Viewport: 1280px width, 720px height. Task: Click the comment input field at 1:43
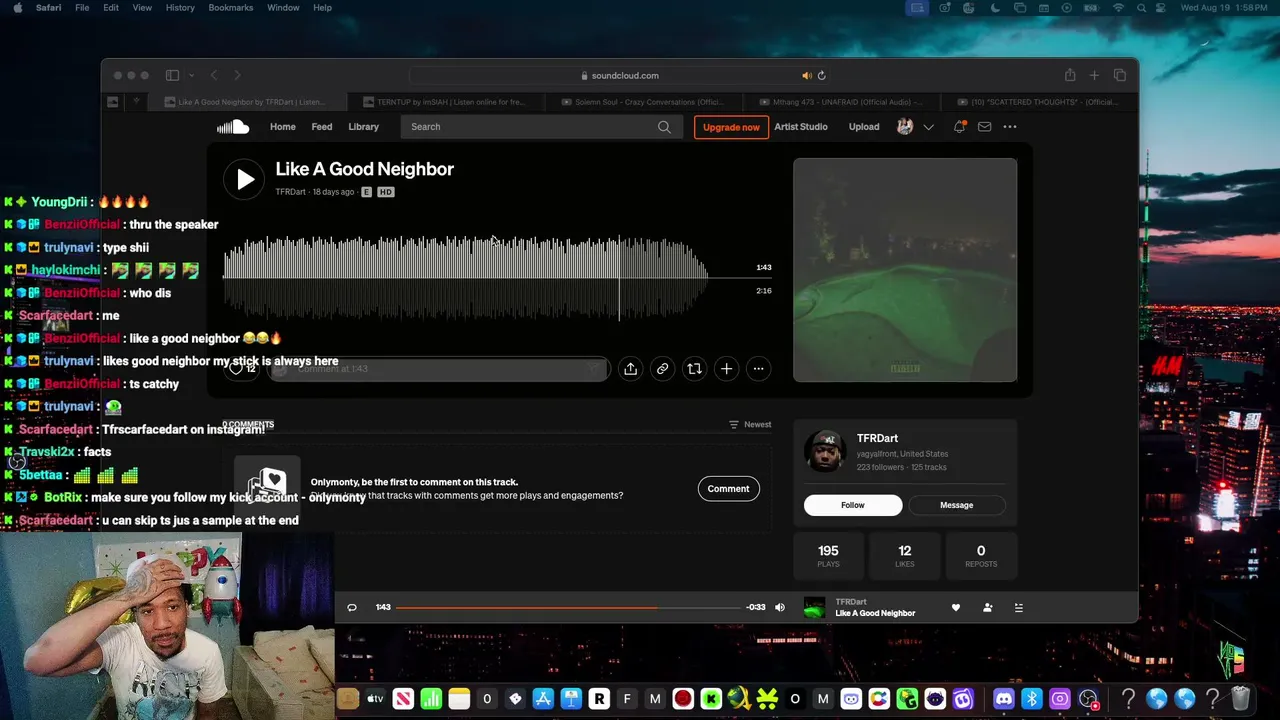pyautogui.click(x=439, y=369)
